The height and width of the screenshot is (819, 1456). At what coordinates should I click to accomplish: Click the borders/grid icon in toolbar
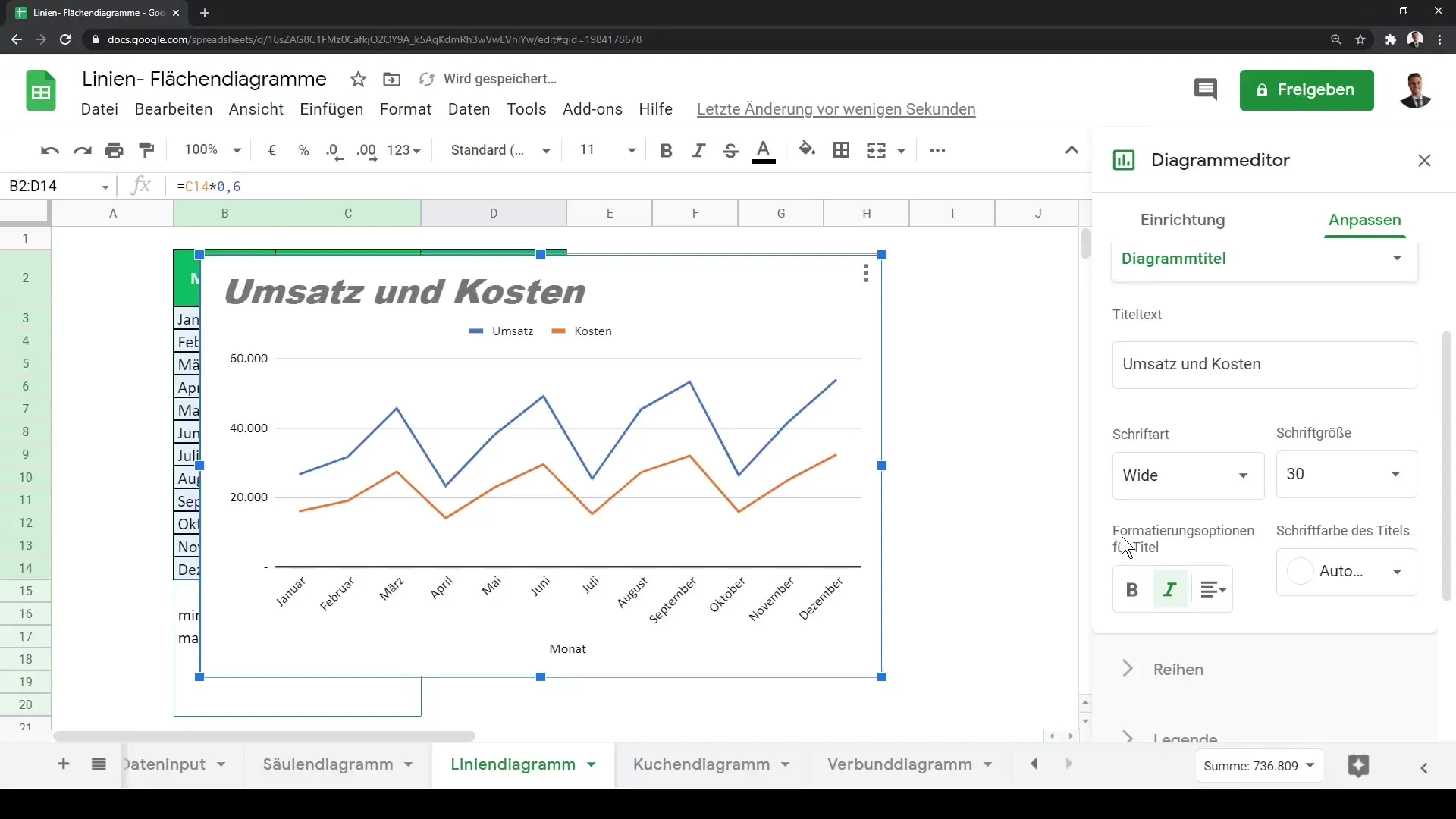(x=842, y=150)
